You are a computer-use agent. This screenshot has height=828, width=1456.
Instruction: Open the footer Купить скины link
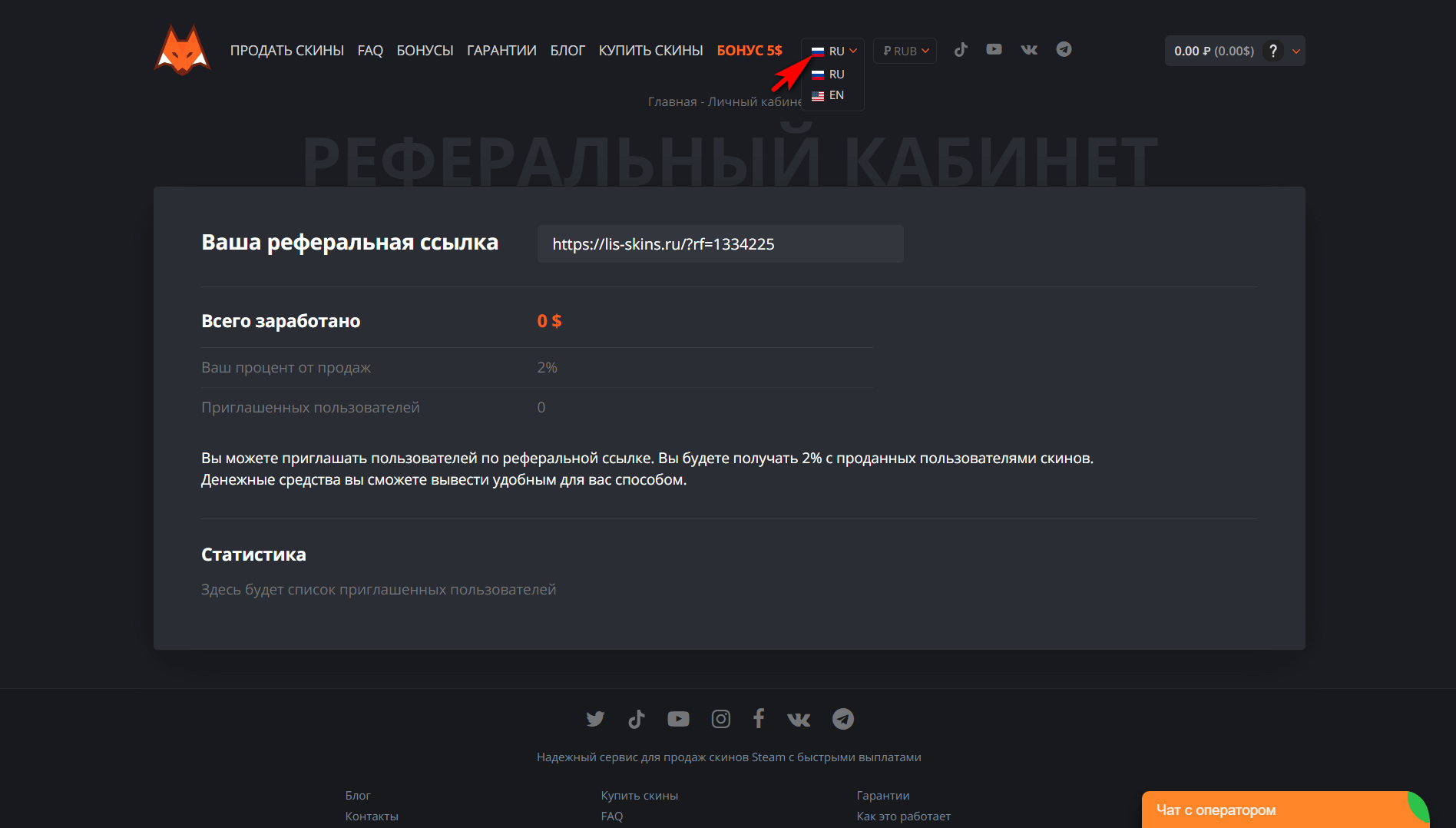point(640,796)
